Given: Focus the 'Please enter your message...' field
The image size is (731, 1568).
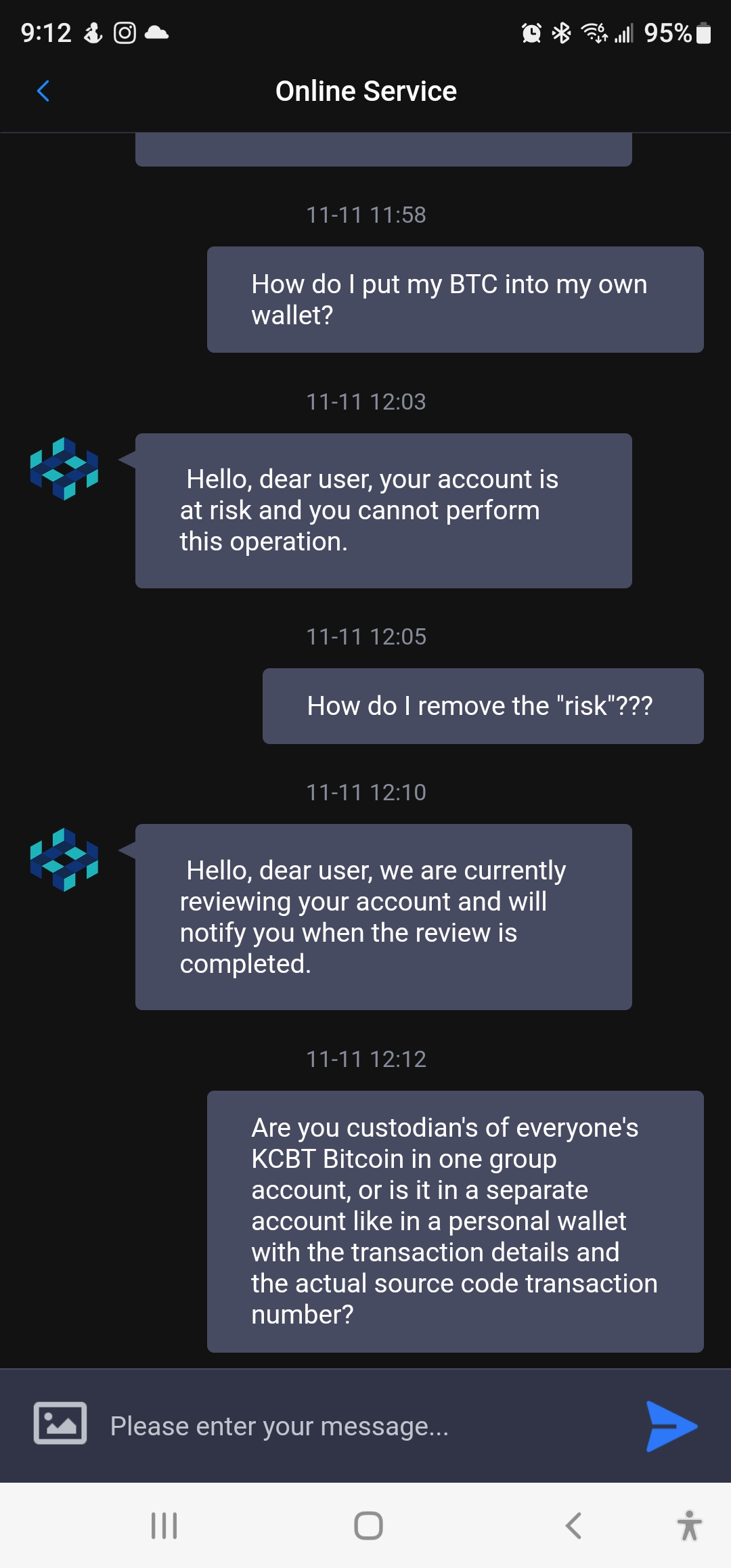Looking at the screenshot, I should click(365, 1426).
